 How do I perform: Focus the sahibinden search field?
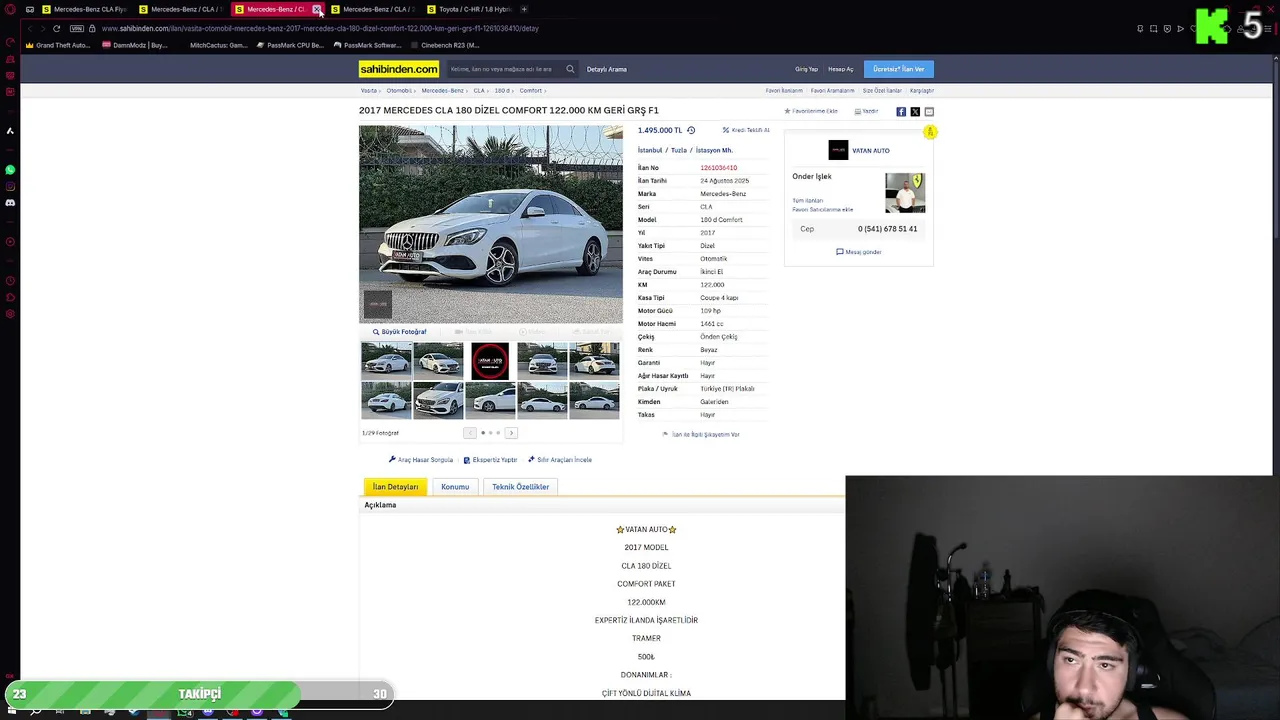click(504, 69)
